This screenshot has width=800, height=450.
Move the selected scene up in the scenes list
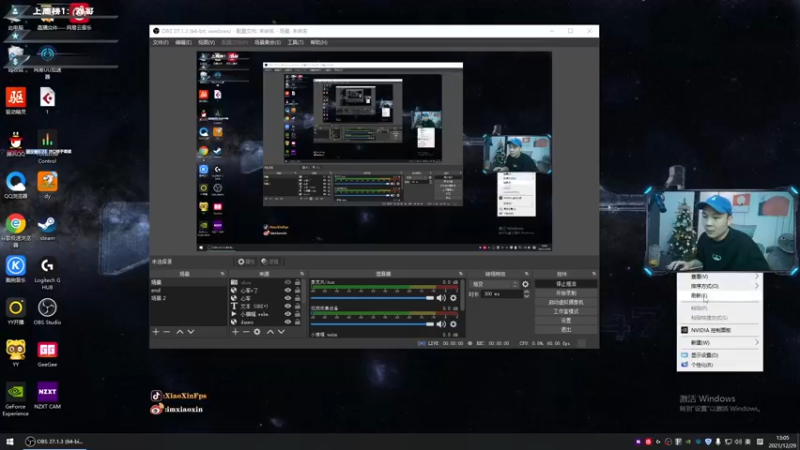point(180,332)
